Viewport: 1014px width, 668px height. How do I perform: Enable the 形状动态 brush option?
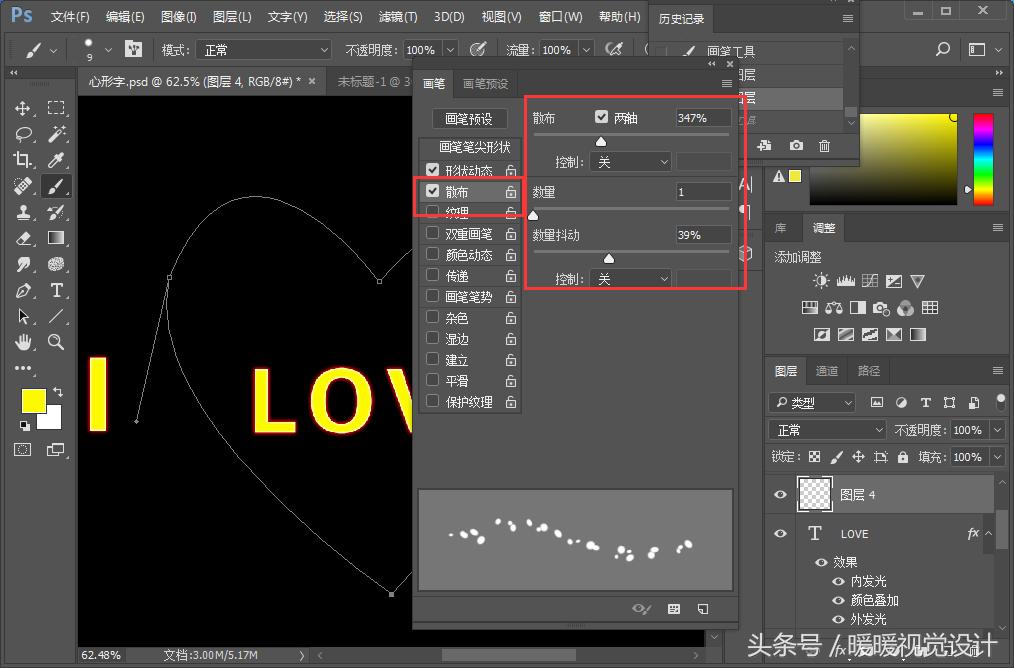click(x=434, y=170)
